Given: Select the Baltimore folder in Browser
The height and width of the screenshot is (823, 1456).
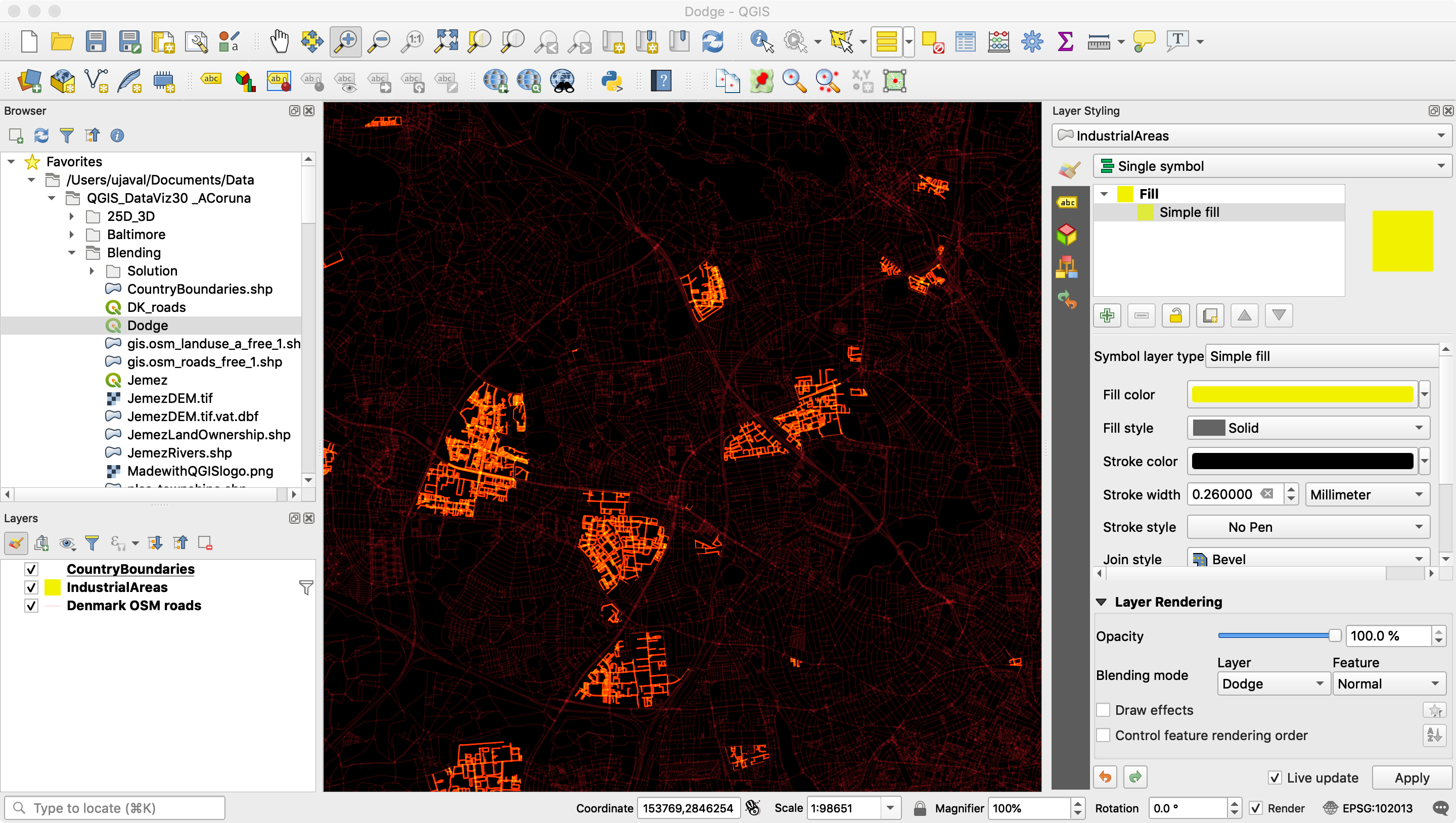Looking at the screenshot, I should click(136, 235).
